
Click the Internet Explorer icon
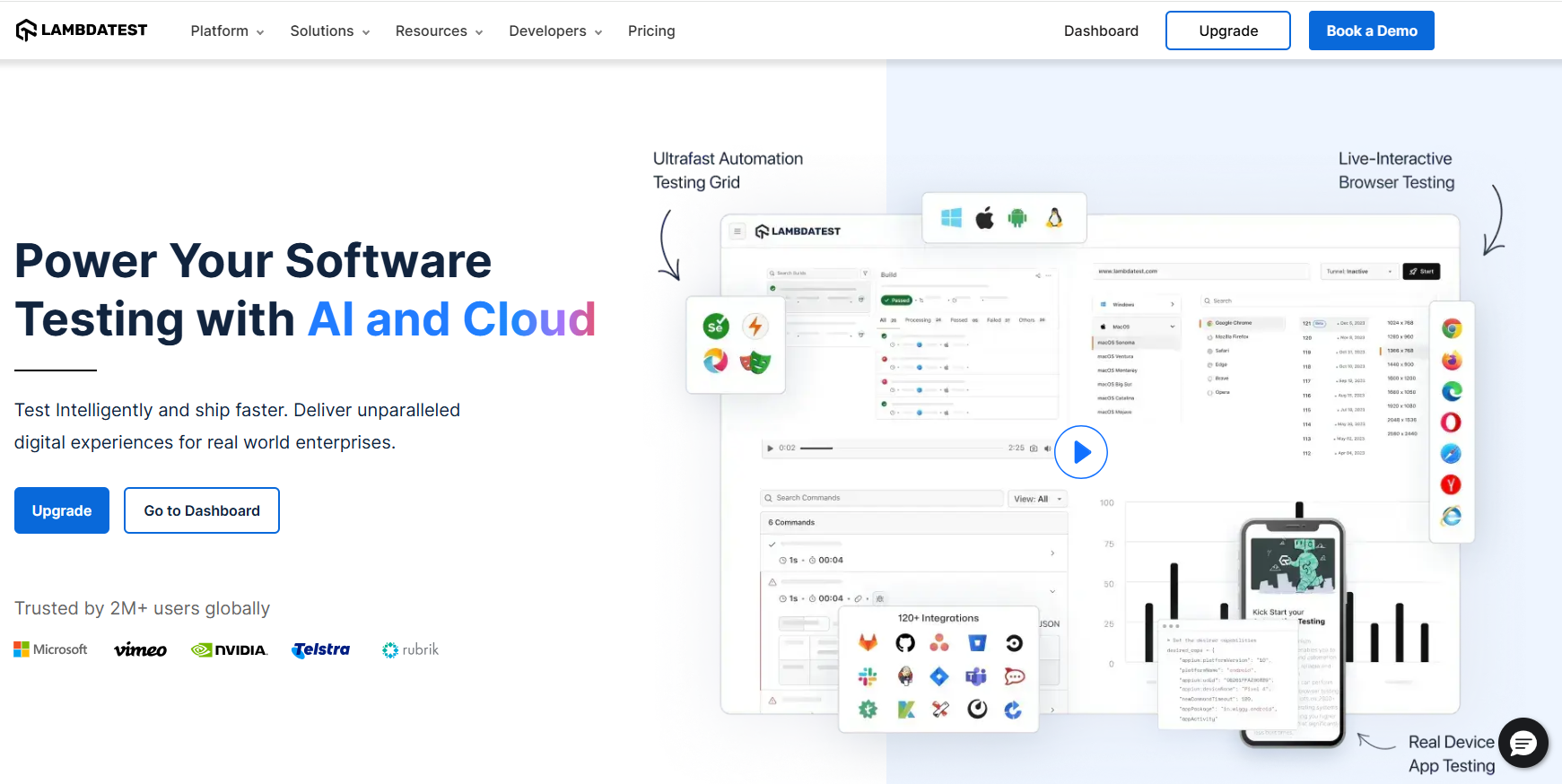[x=1452, y=517]
